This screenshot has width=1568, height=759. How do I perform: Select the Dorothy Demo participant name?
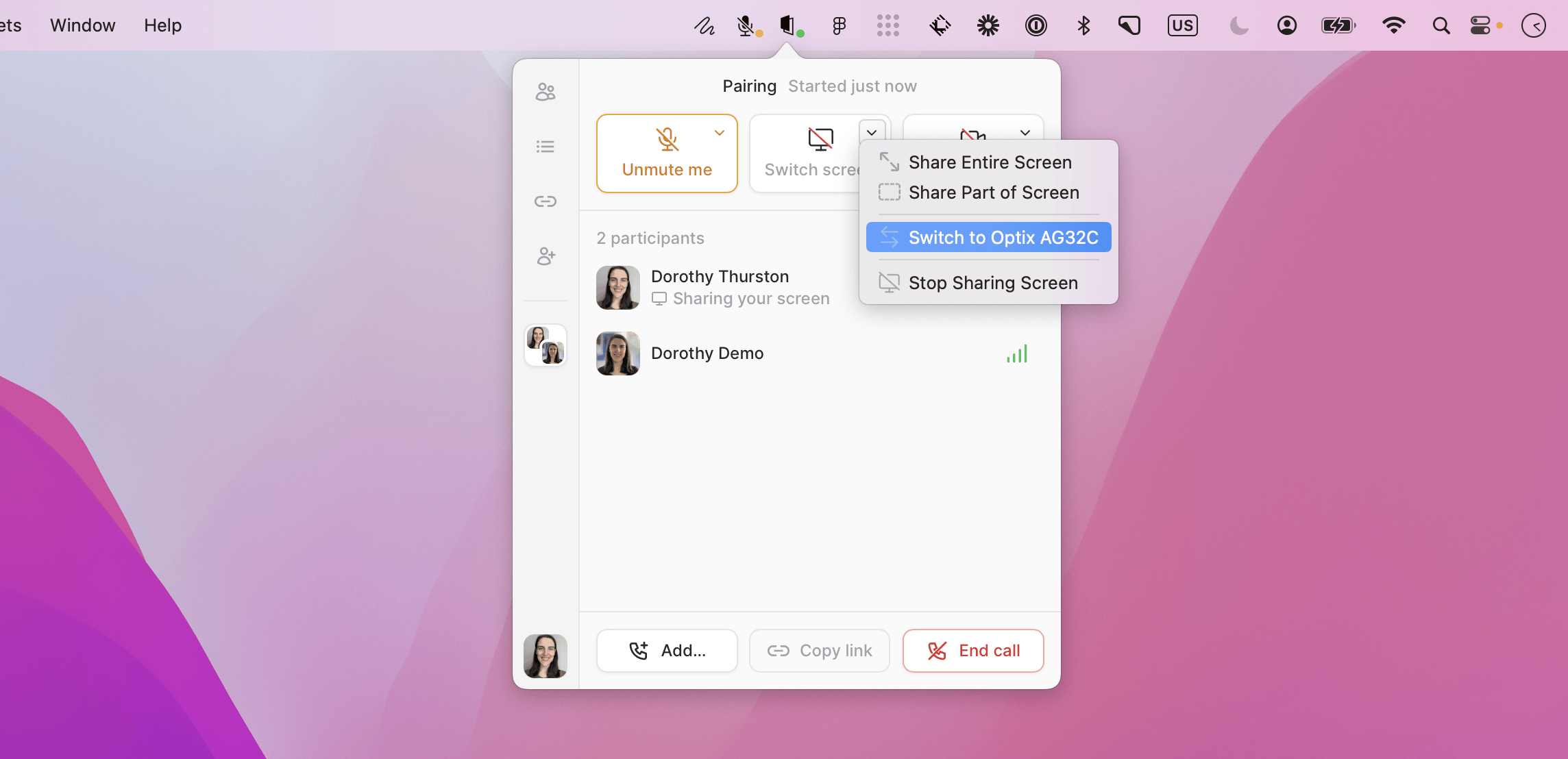(x=707, y=353)
